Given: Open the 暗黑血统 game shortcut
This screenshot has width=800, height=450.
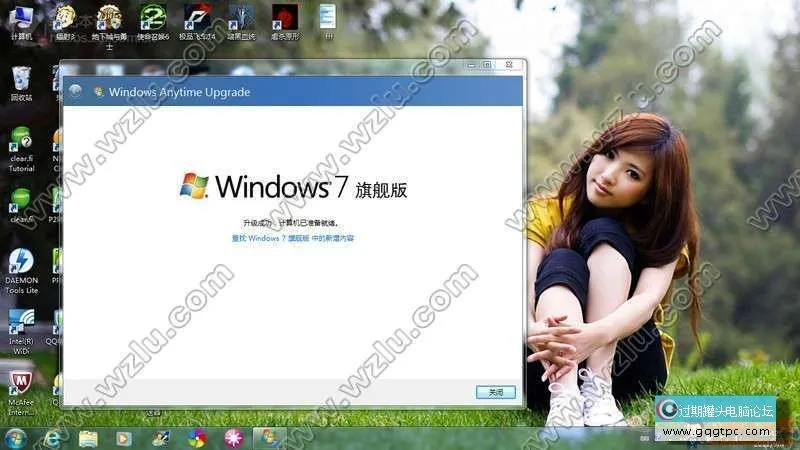Looking at the screenshot, I should (x=241, y=22).
